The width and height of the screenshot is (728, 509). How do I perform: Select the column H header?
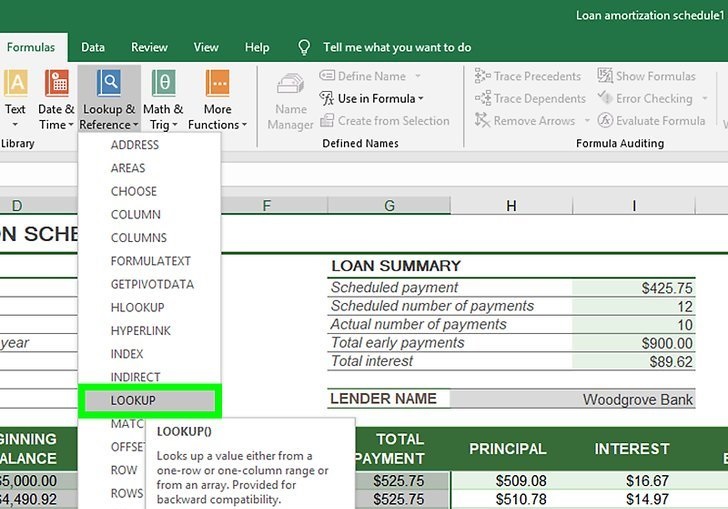(511, 206)
